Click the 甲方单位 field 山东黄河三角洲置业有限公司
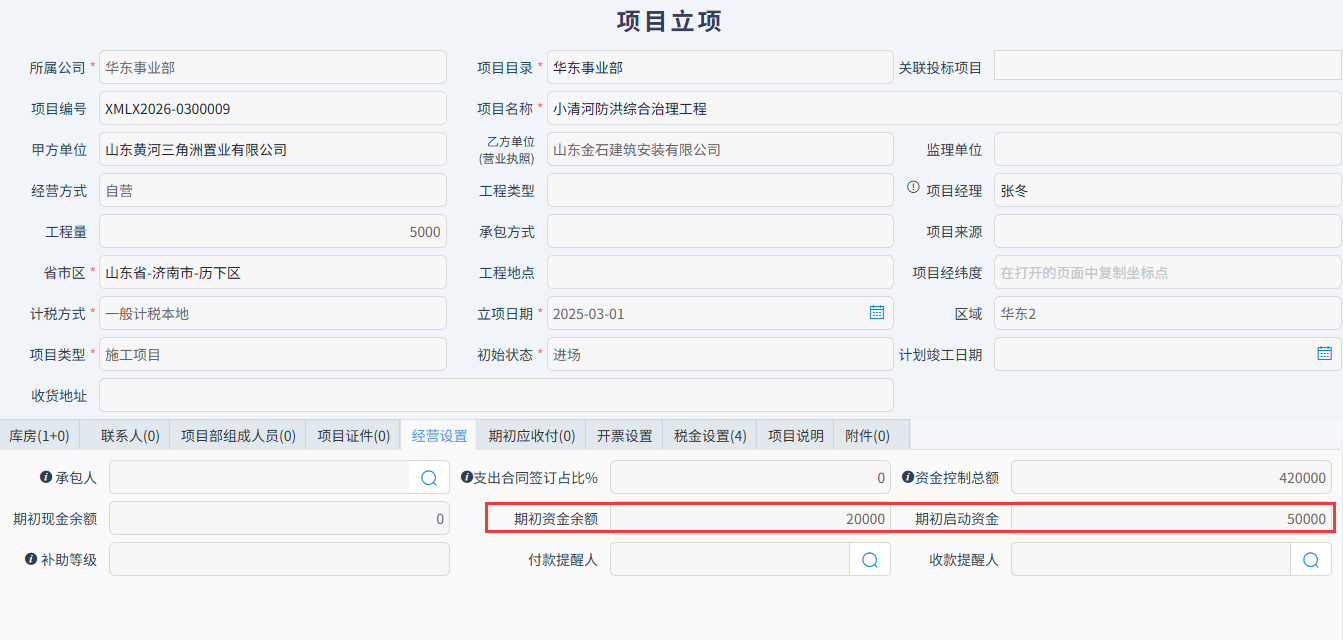Viewport: 1343px width, 640px height. [x=273, y=149]
